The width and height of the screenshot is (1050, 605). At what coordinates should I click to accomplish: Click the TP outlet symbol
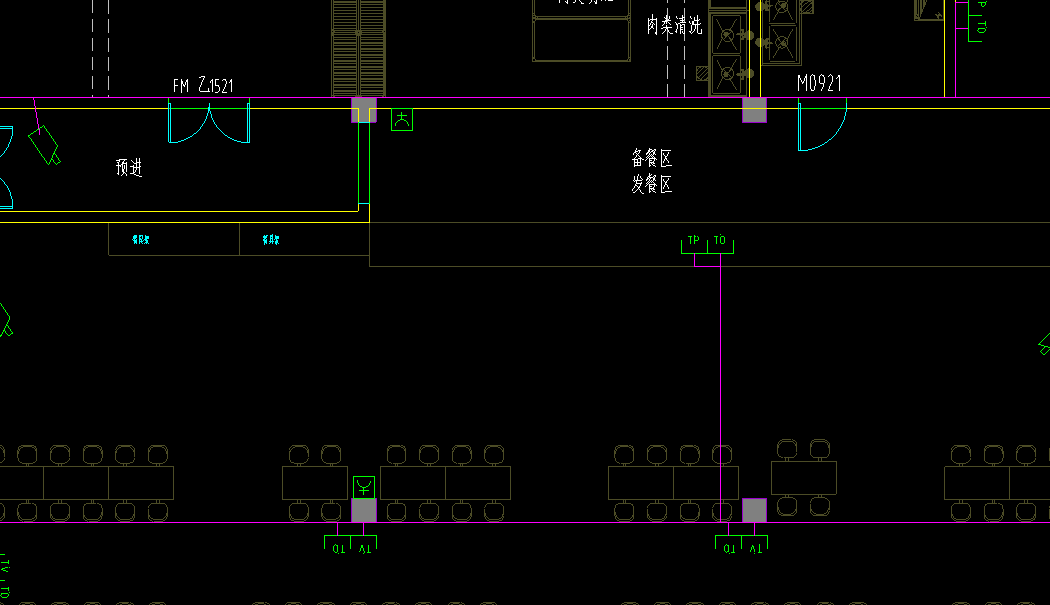pos(694,245)
